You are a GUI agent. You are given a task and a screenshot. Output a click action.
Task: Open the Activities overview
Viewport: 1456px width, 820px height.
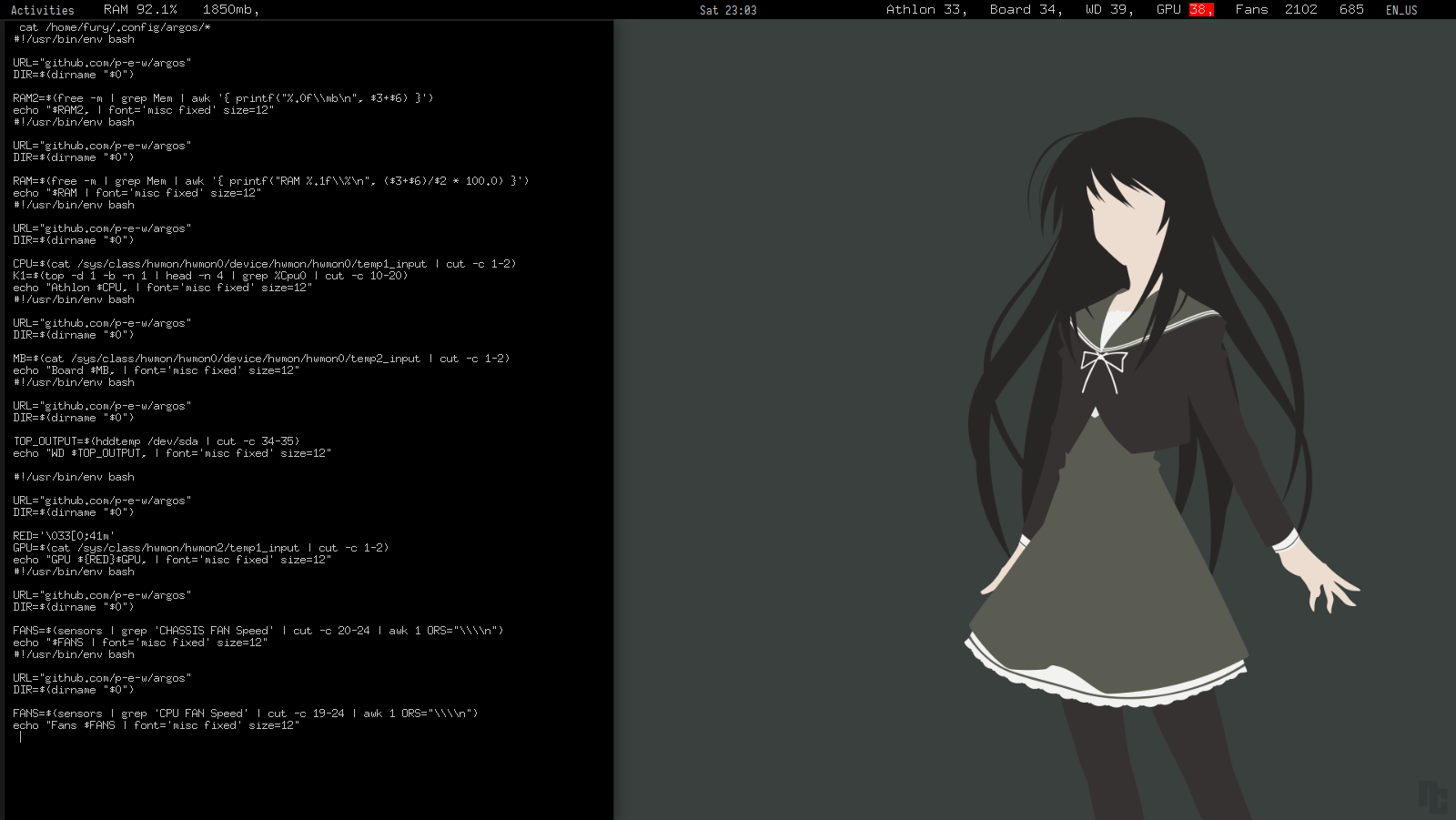coord(42,10)
